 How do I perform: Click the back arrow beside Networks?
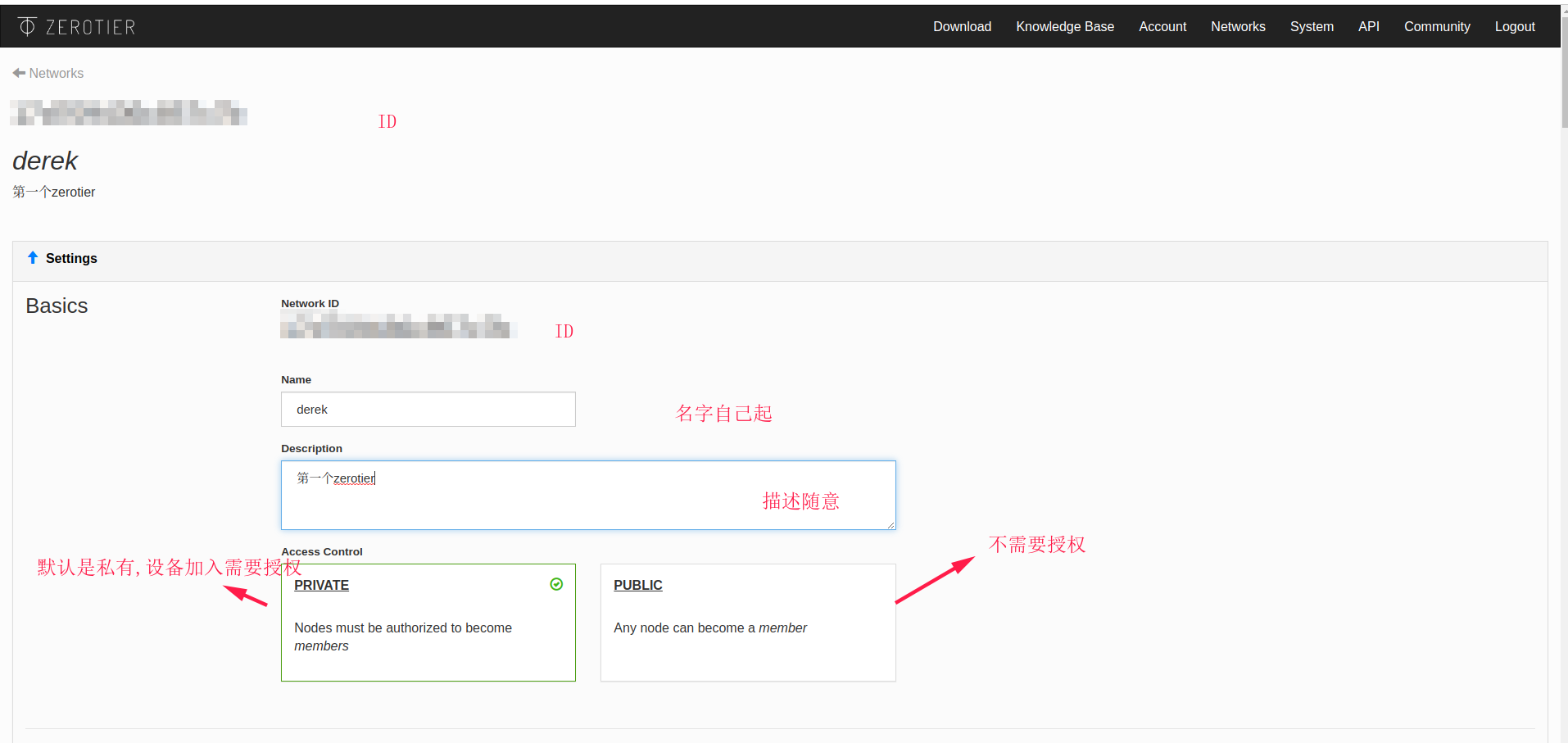(x=19, y=73)
